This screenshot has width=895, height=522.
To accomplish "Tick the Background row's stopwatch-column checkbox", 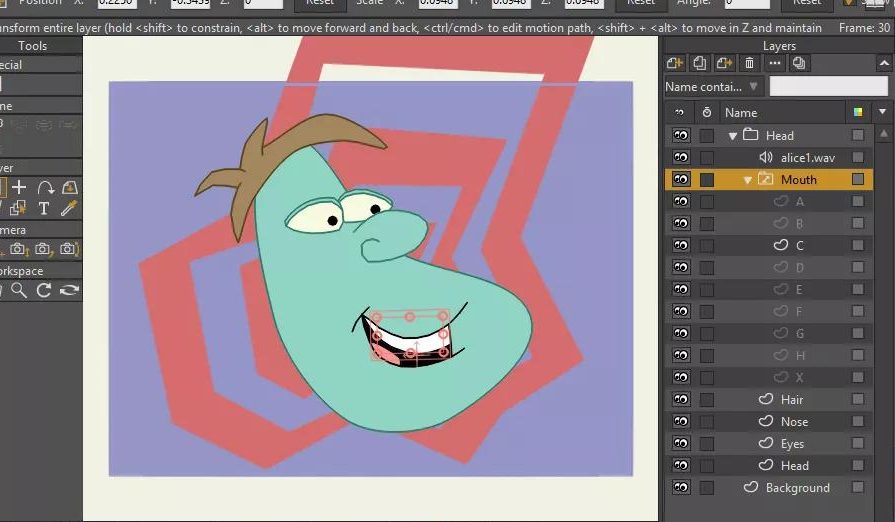I will click(707, 488).
